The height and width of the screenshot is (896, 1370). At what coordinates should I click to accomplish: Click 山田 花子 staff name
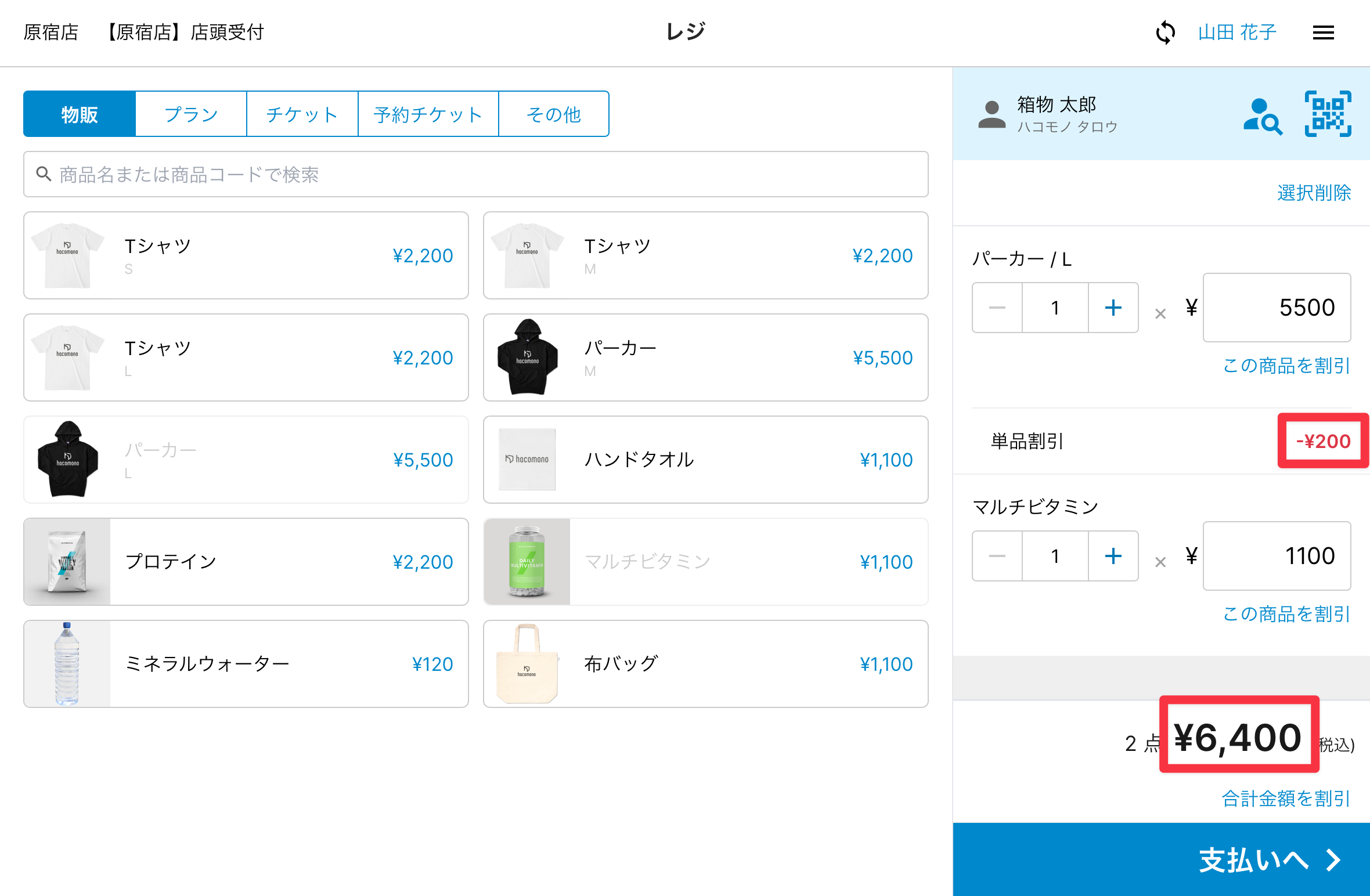point(1237,32)
